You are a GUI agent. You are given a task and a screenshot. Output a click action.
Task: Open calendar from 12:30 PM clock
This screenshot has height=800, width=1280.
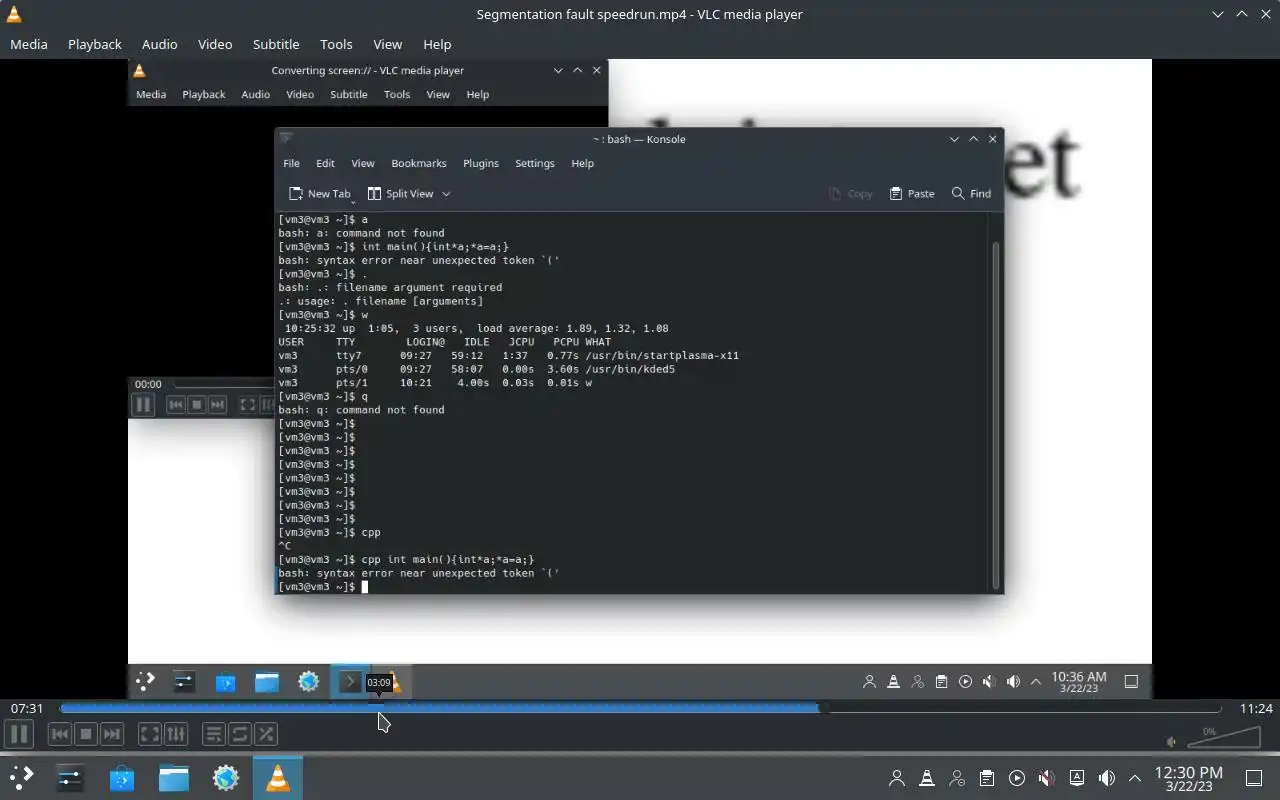tap(1189, 778)
